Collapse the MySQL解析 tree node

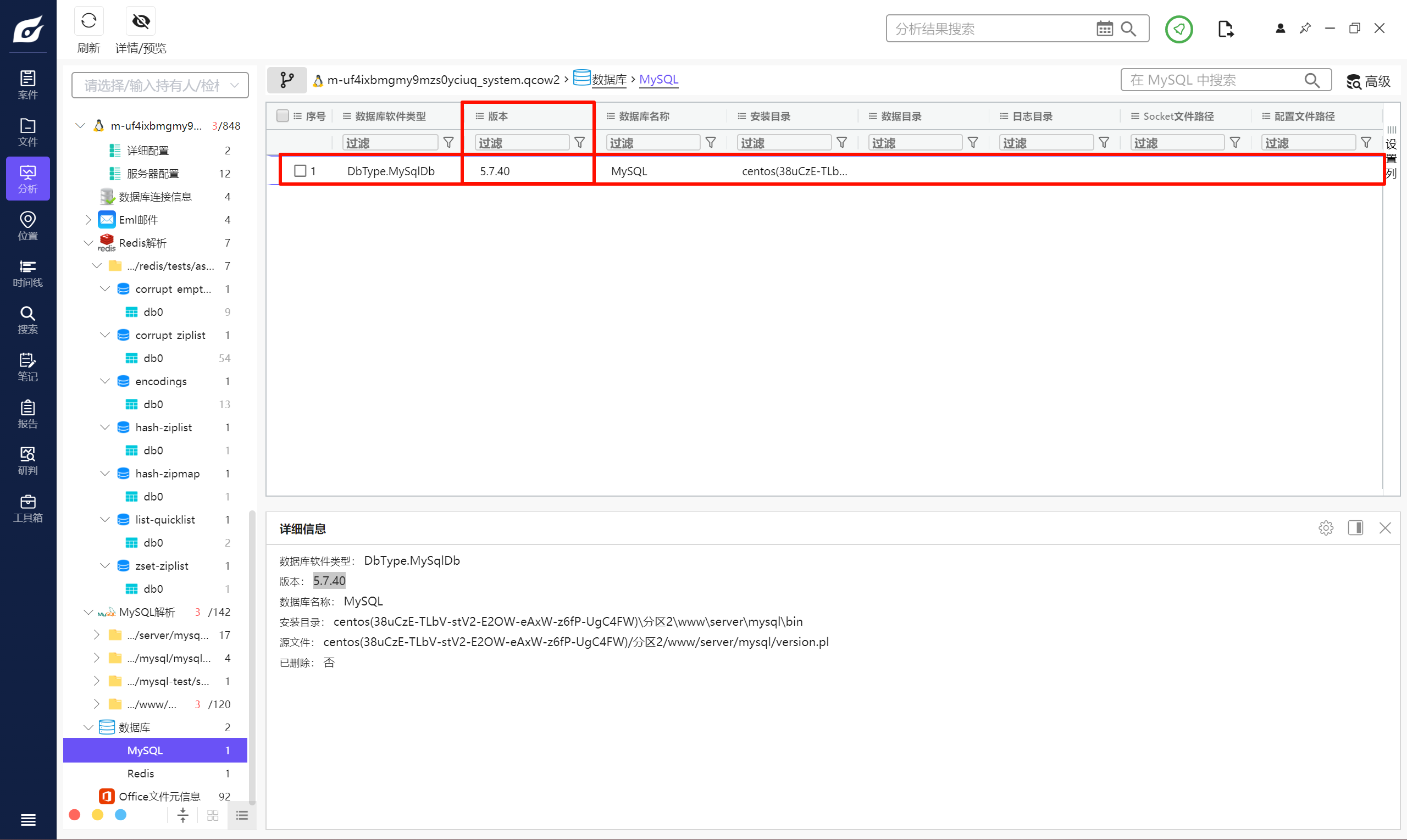88,612
